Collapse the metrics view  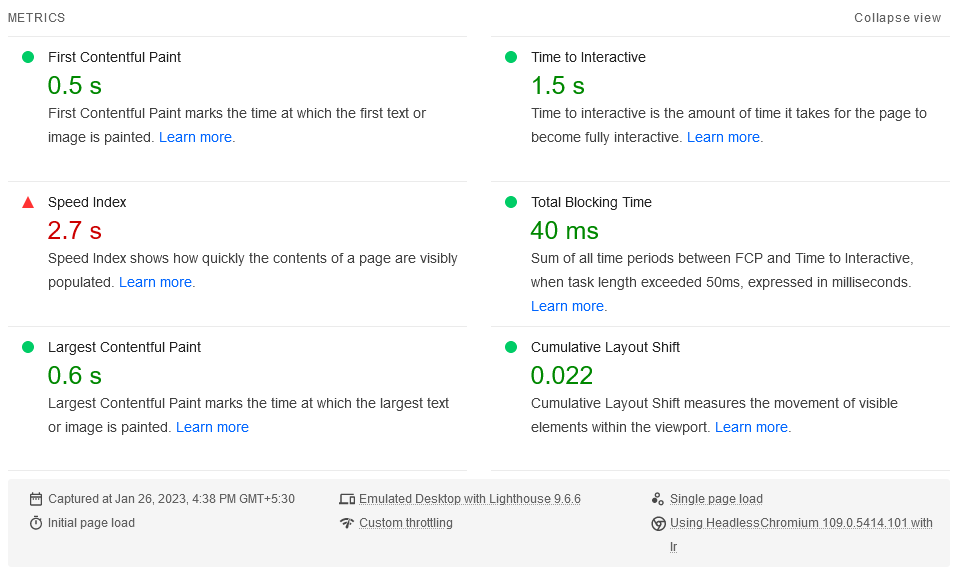coord(897,18)
